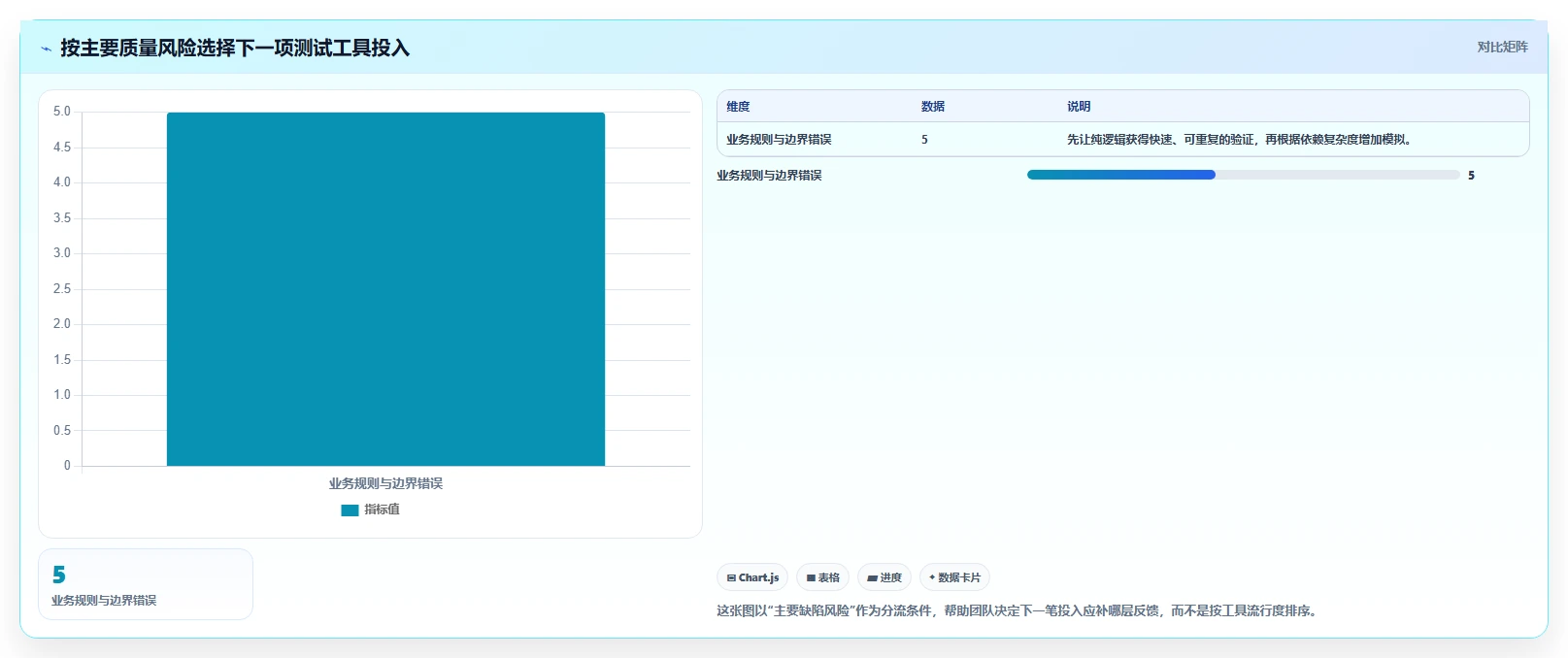Click the data card caption 业务规则与边界错误
The image size is (1568, 658).
(x=104, y=601)
